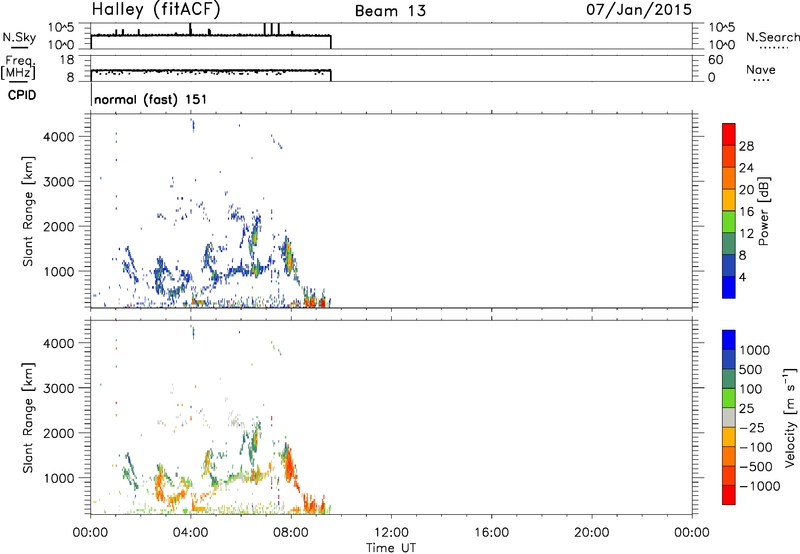Click the '18' frequency axis tick

(x=67, y=60)
